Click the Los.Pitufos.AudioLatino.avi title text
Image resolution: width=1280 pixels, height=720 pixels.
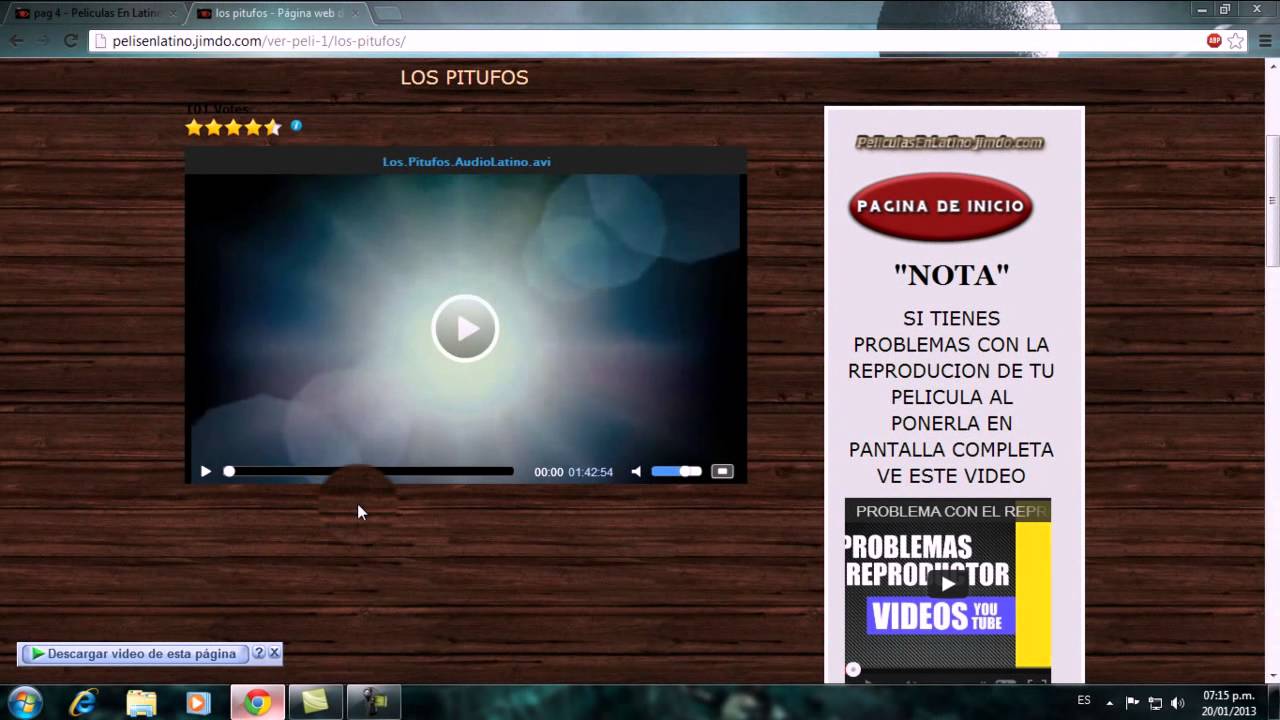466,162
